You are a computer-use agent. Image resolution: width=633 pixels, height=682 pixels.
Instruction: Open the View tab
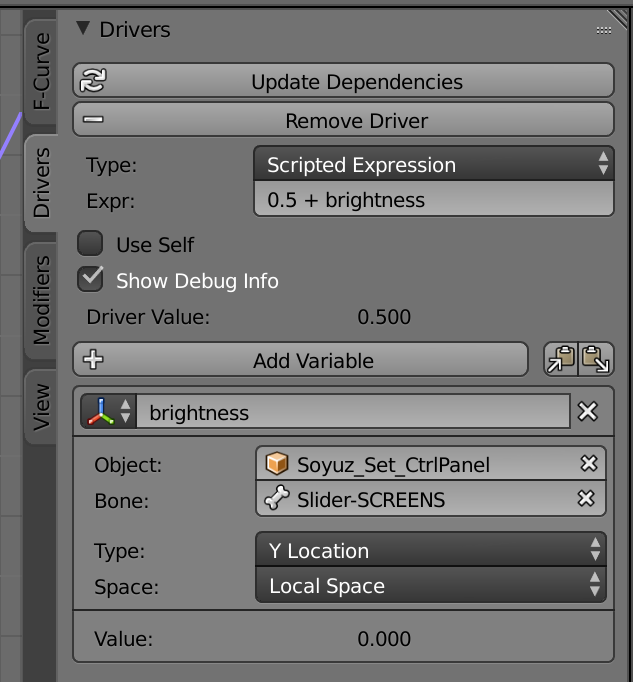[x=41, y=408]
